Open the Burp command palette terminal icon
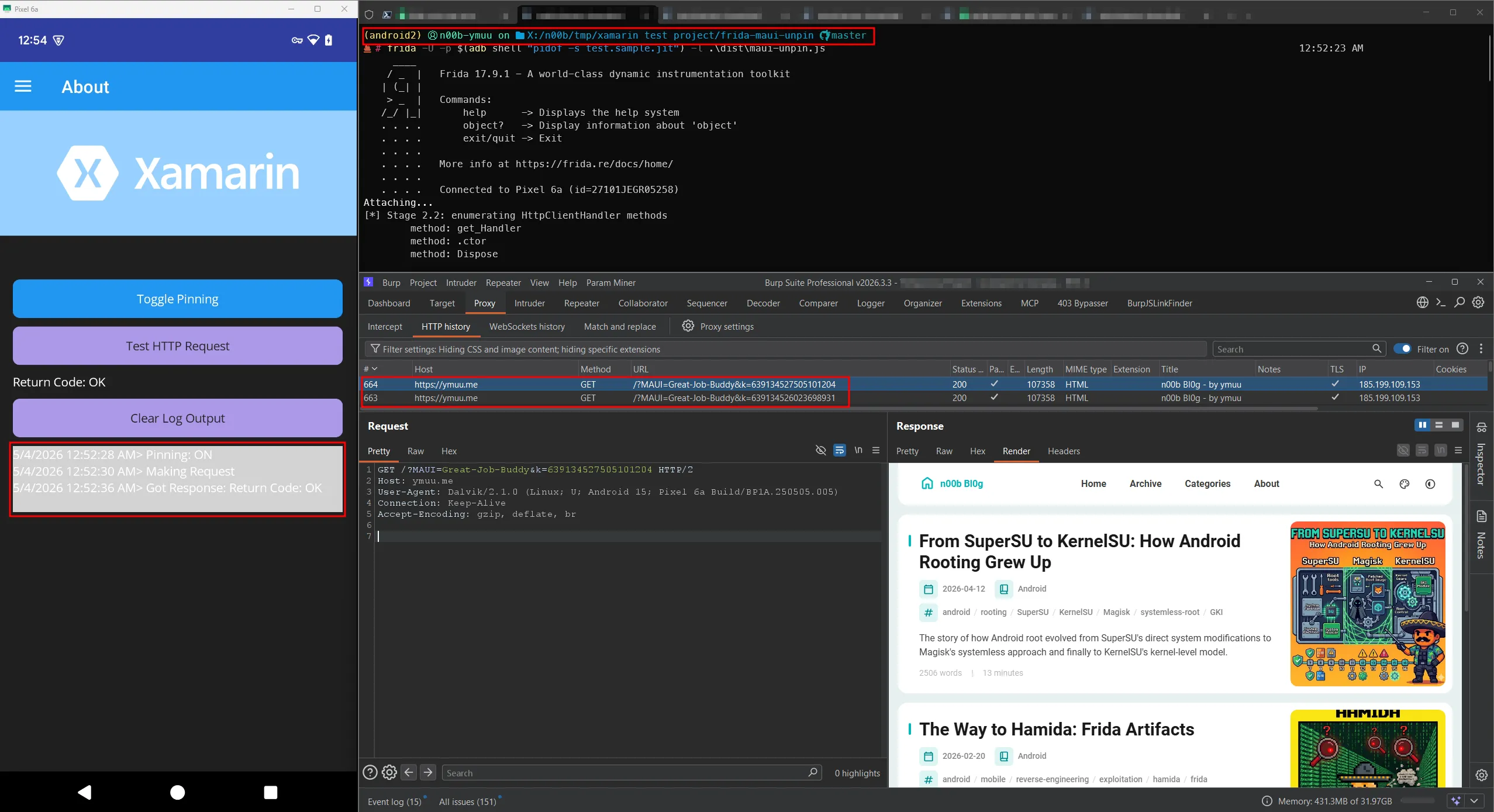This screenshot has width=1494, height=812. (x=1441, y=302)
